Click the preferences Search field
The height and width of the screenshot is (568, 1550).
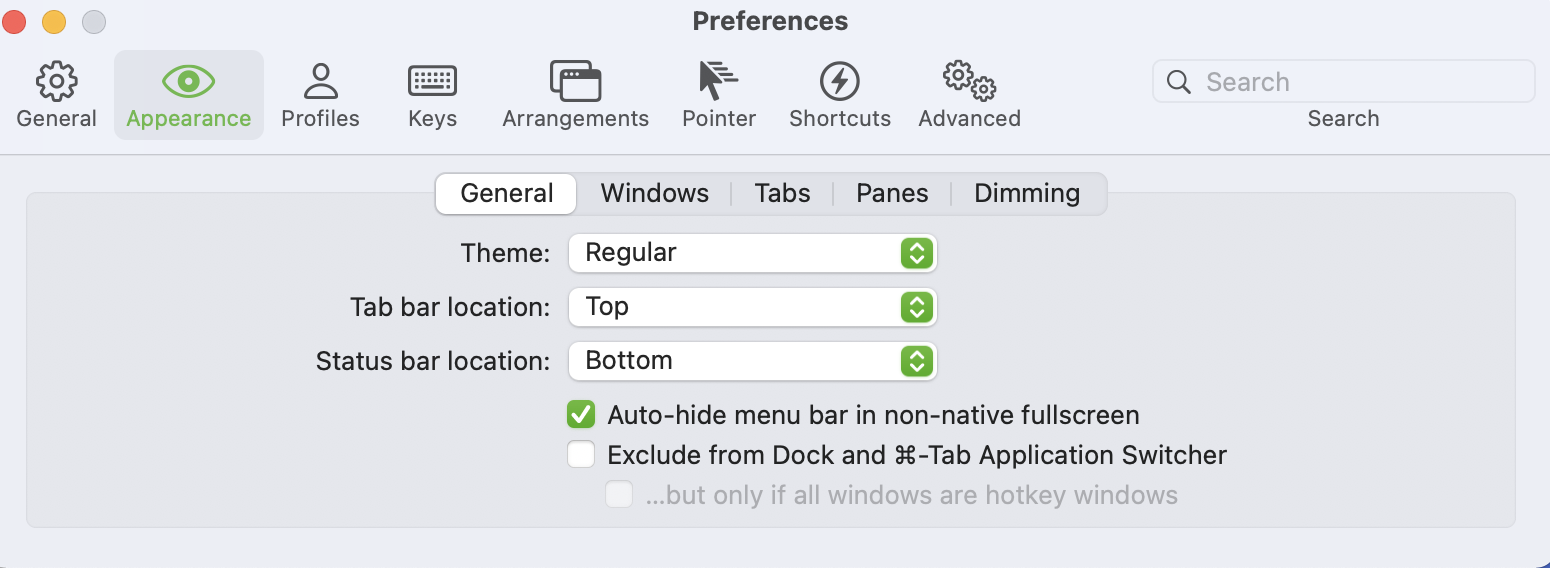[x=1360, y=82]
